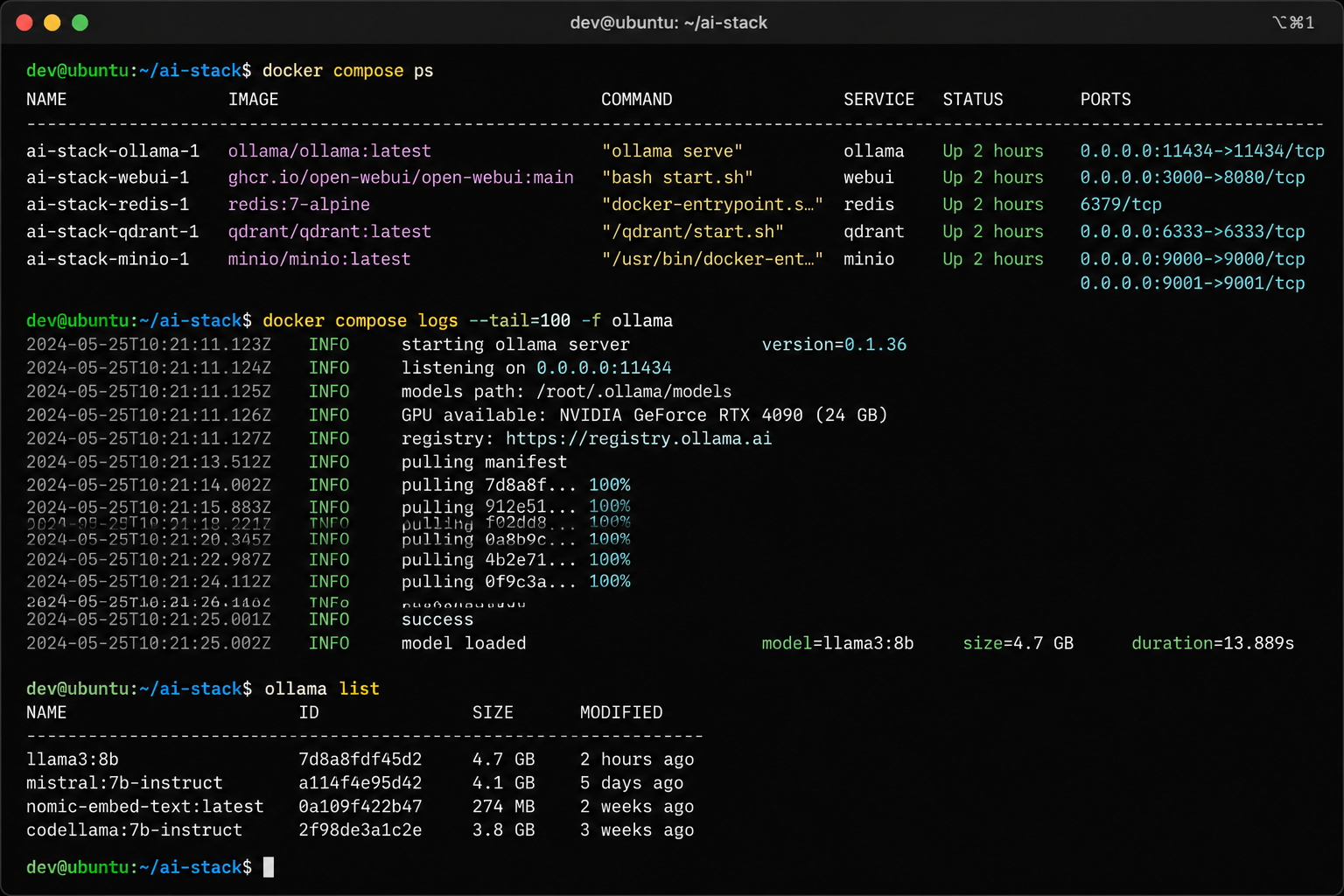The width and height of the screenshot is (1344, 896).
Task: Select image name qdrant/qdrant:latest
Action: tap(330, 232)
